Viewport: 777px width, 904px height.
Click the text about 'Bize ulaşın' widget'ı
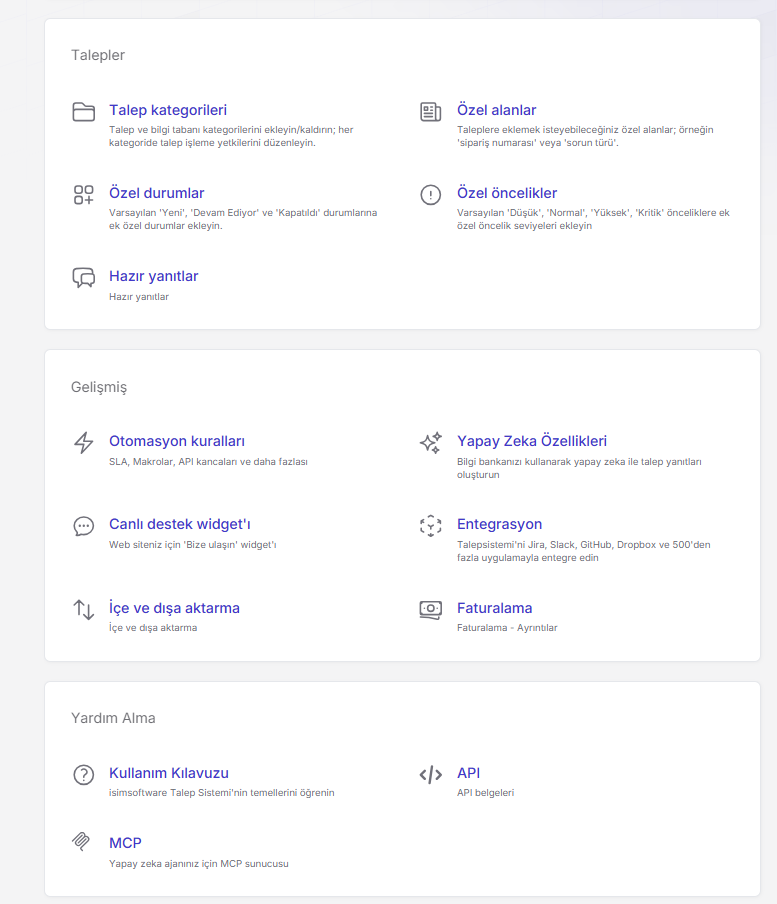coord(193,545)
